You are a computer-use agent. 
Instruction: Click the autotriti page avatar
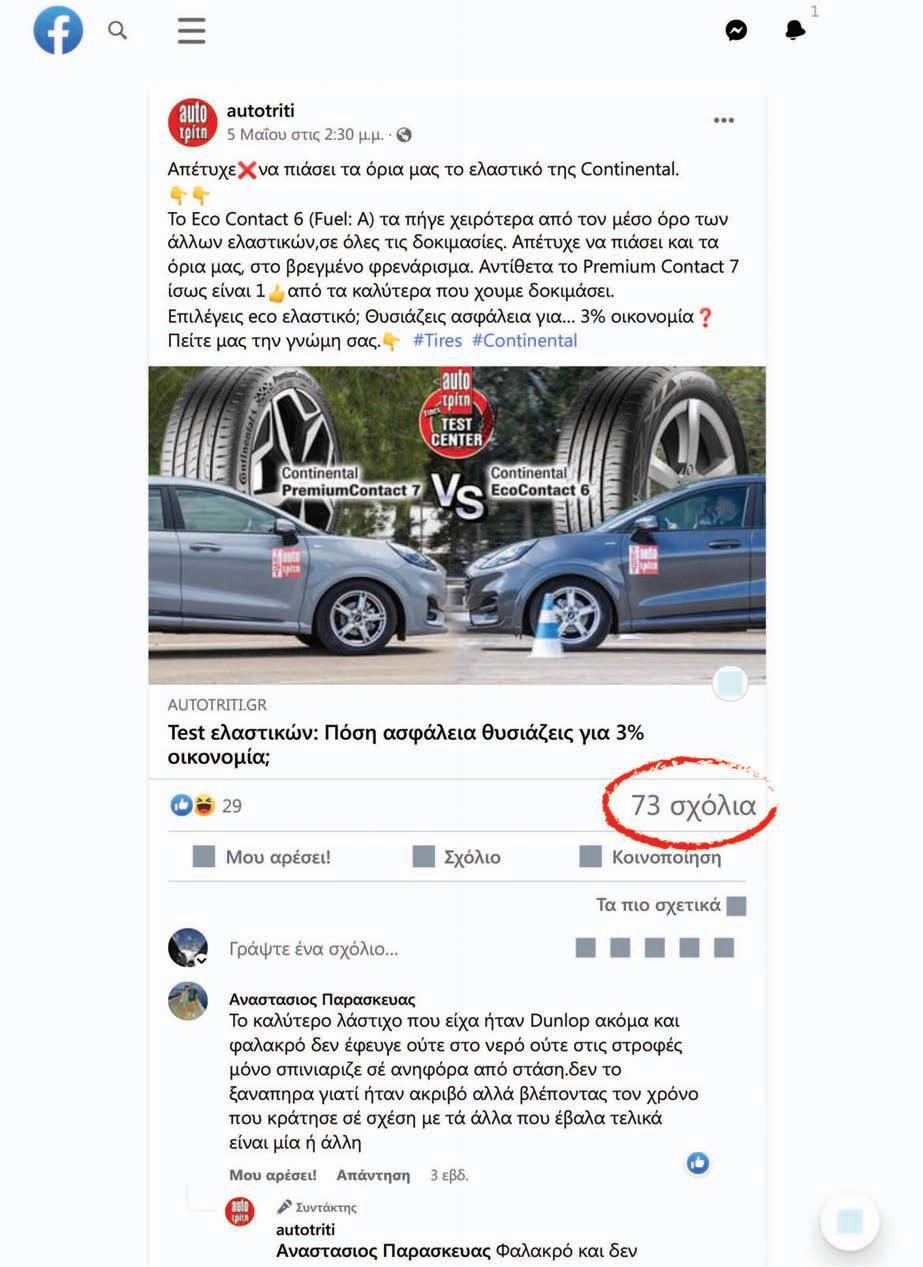pos(192,123)
